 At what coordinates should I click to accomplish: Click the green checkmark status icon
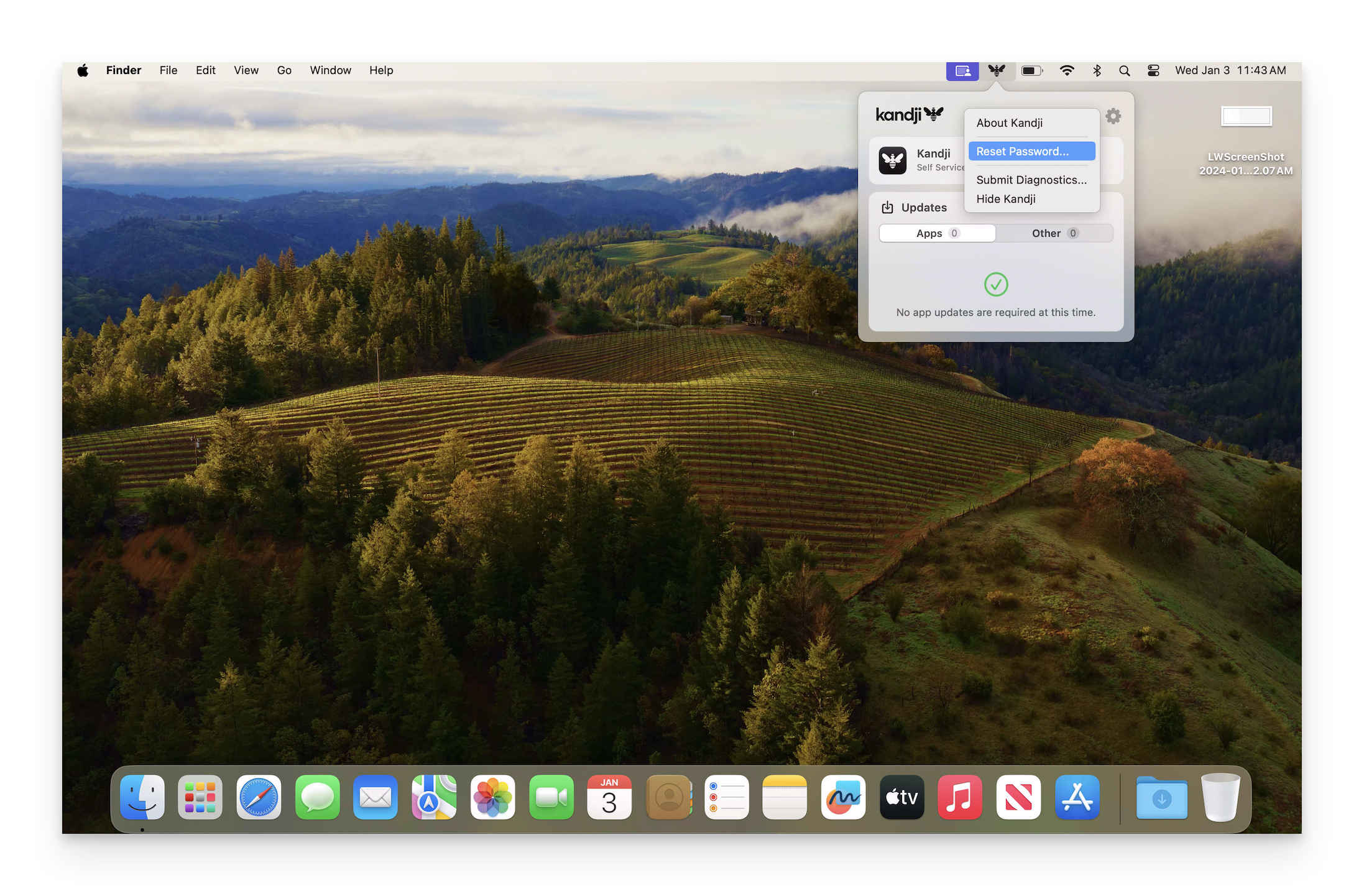tap(996, 285)
